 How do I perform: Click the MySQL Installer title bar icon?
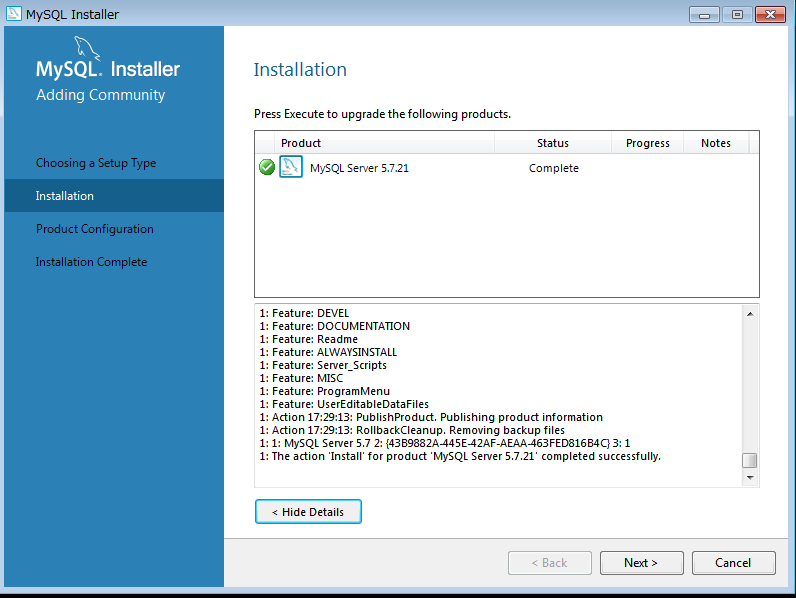tap(14, 14)
